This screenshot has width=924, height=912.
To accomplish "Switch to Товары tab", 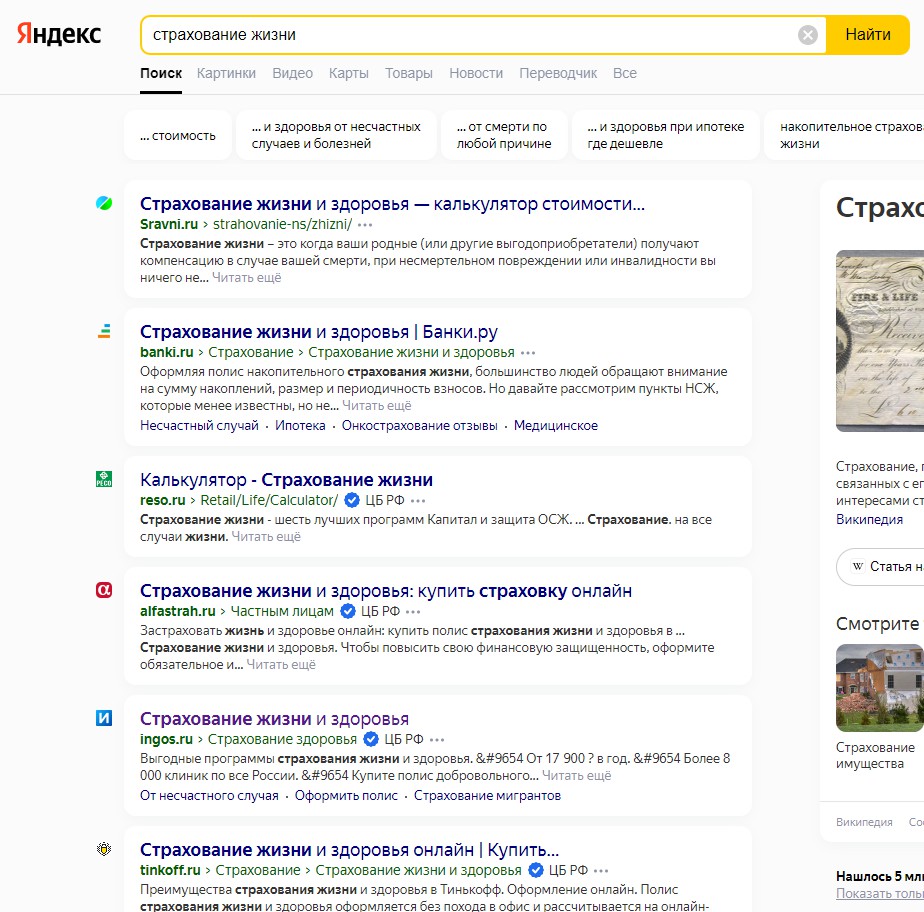I will [409, 73].
